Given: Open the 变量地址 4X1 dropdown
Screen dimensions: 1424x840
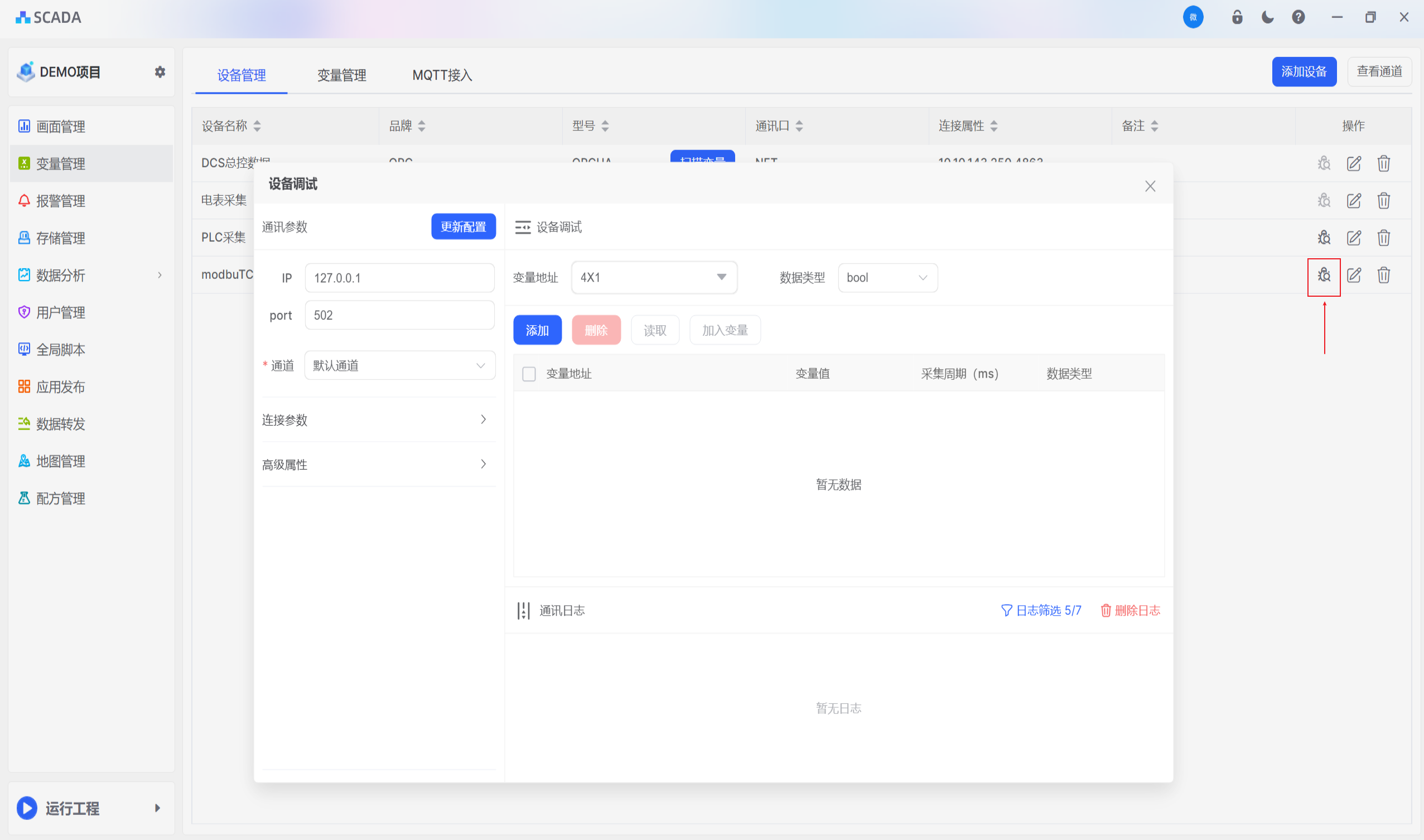Looking at the screenshot, I should pos(654,277).
